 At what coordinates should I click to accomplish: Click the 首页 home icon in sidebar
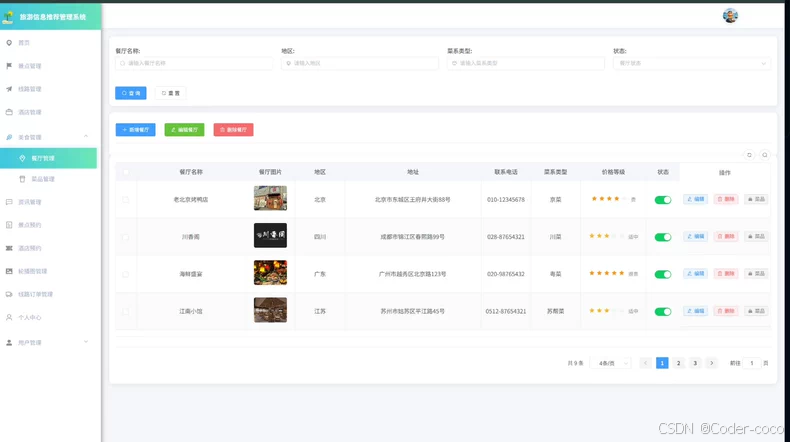coord(9,43)
